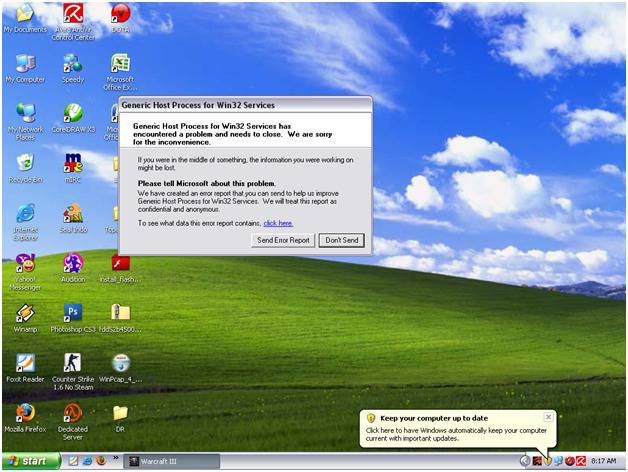Screen dimensions: 628x472
Task: Open My Documents desktop icon
Action: point(25,18)
